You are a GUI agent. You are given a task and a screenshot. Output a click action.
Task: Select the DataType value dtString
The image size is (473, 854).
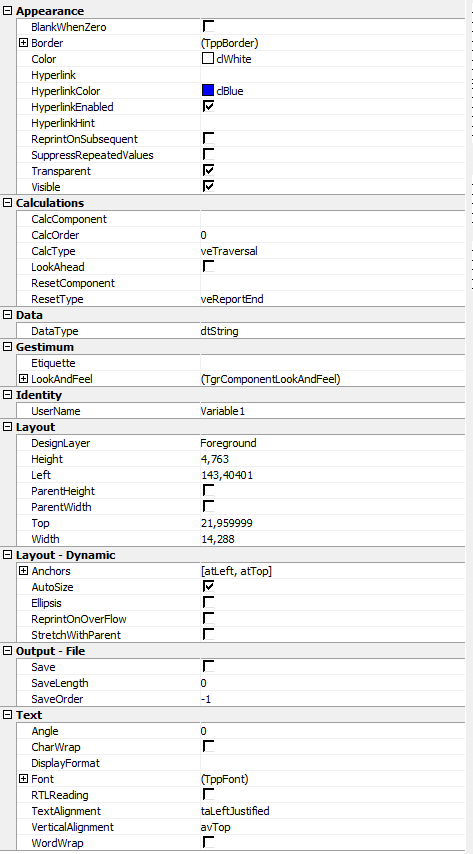[x=220, y=331]
